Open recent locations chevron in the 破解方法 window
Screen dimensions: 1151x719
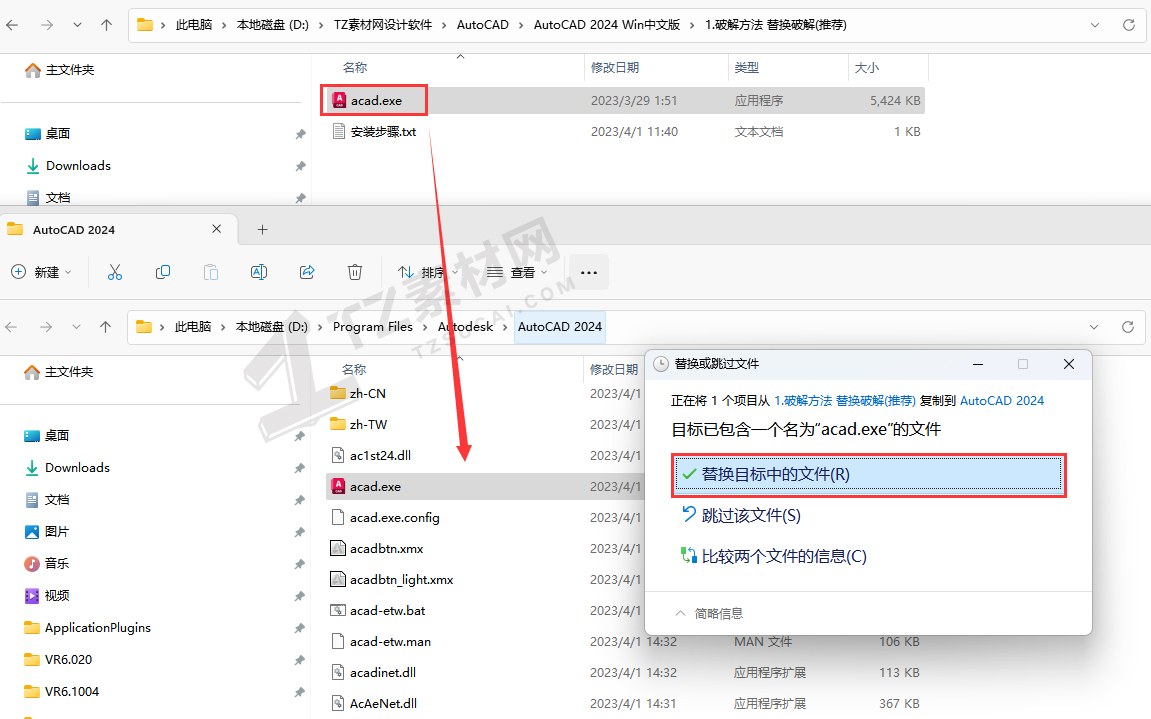pos(77,25)
